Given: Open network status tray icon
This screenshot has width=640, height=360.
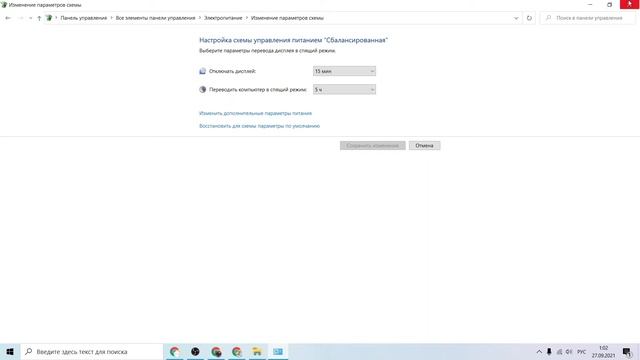Looking at the screenshot, I should (559, 352).
